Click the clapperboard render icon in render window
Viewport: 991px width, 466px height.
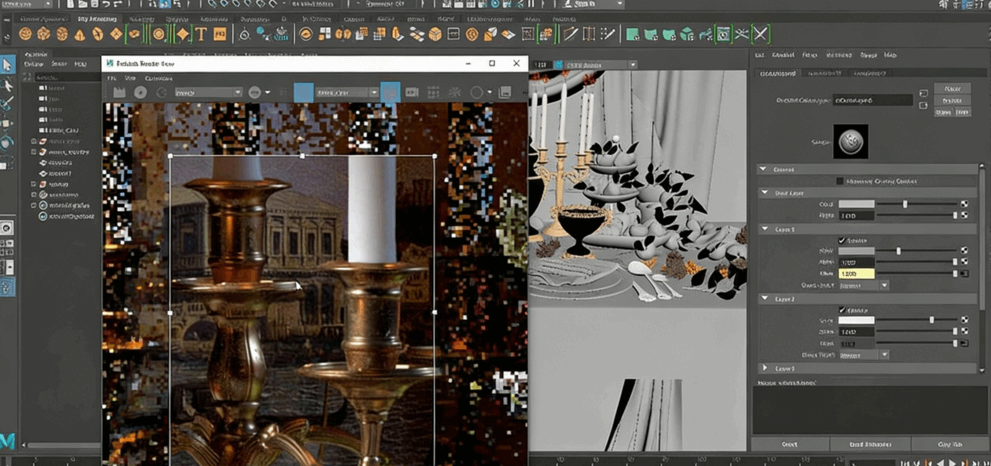pos(119,93)
